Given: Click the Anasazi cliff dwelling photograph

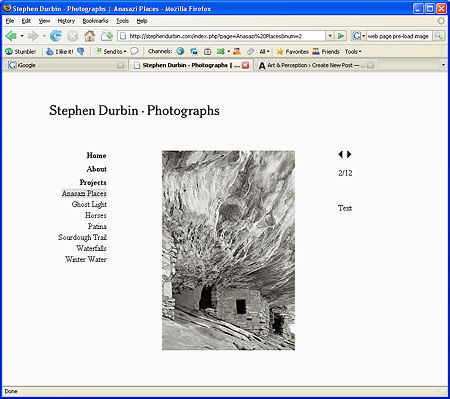Looking at the screenshot, I should pos(228,250).
